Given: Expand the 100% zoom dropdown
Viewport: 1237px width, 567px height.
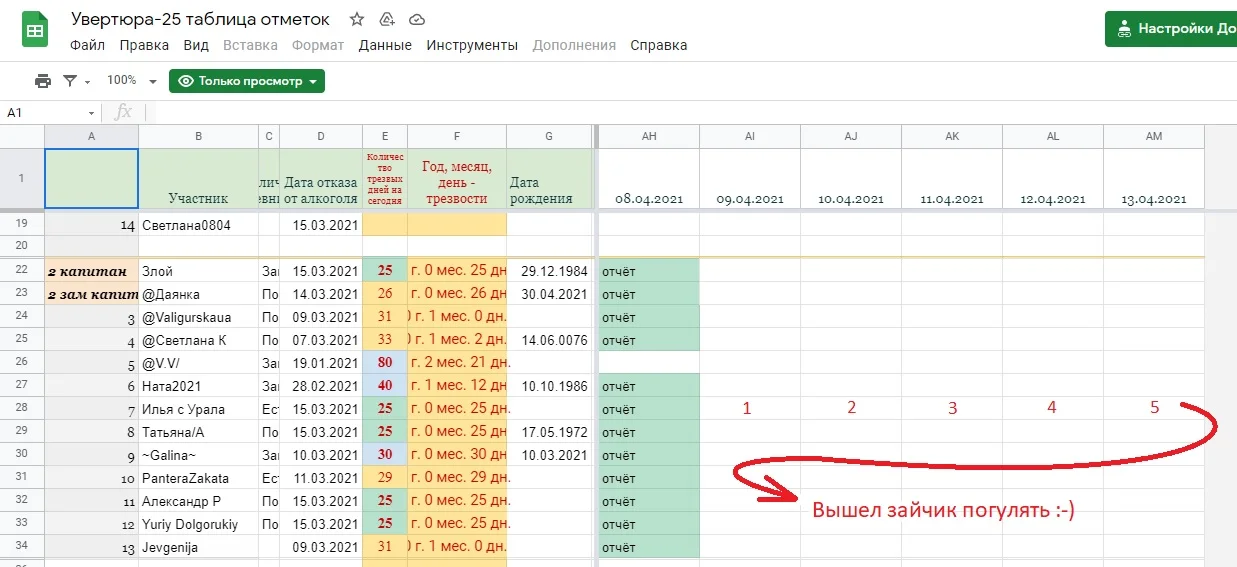Looking at the screenshot, I should click(x=152, y=82).
